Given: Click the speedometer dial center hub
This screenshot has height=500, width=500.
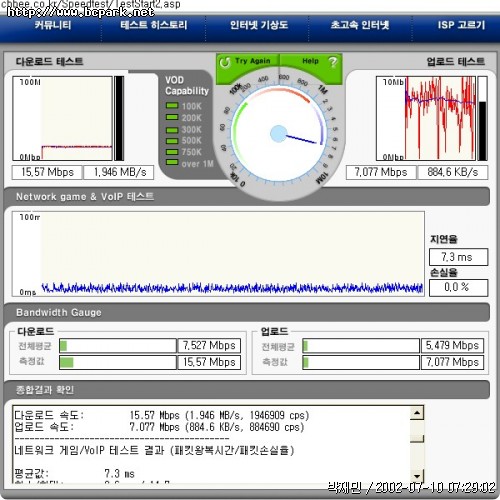Looking at the screenshot, I should pos(279,134).
